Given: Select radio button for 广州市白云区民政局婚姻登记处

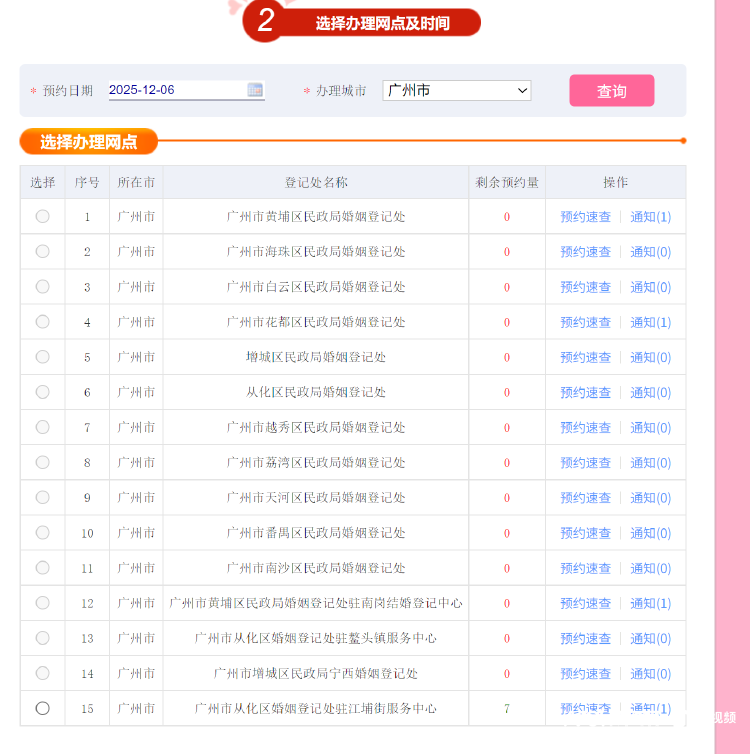Looking at the screenshot, I should (42, 287).
